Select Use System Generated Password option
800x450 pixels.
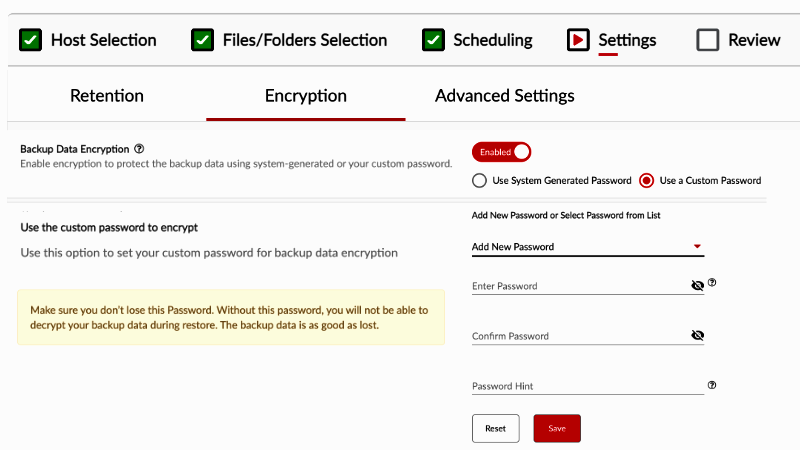tap(479, 181)
